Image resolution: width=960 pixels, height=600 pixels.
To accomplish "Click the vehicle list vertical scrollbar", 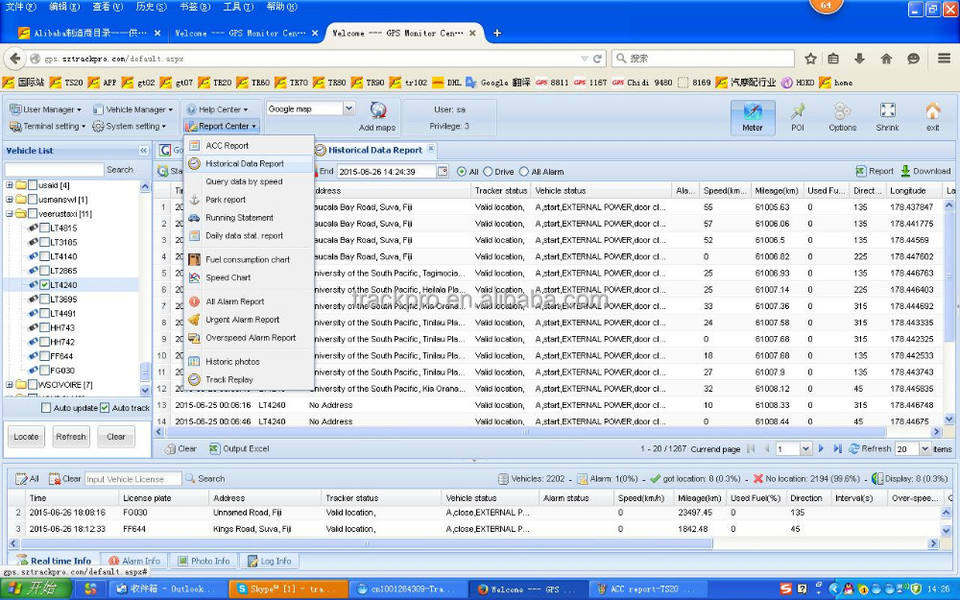I will tap(145, 280).
